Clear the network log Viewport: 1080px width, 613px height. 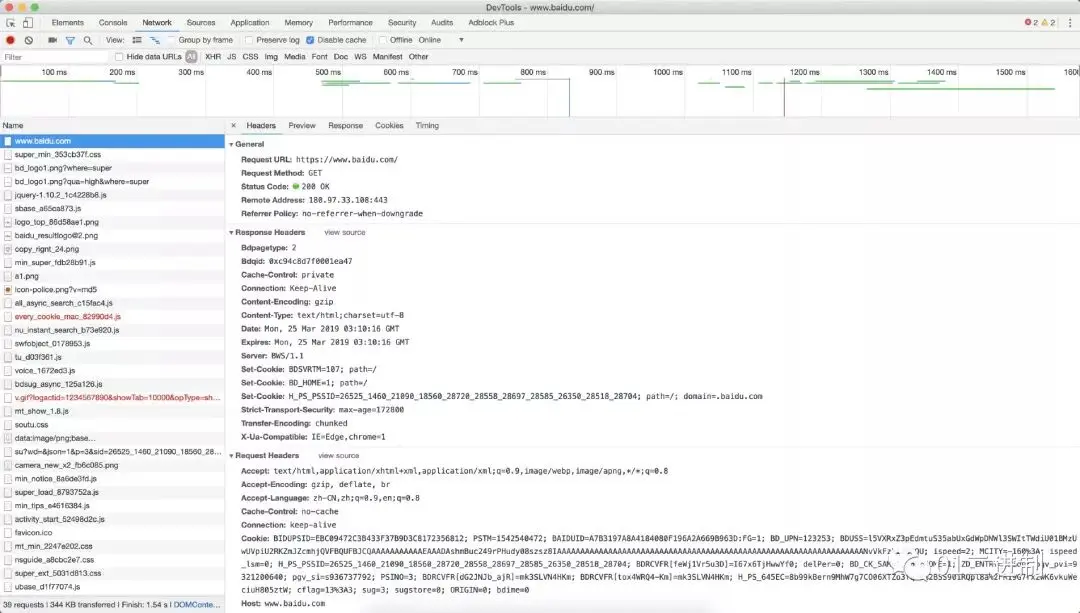[x=28, y=40]
